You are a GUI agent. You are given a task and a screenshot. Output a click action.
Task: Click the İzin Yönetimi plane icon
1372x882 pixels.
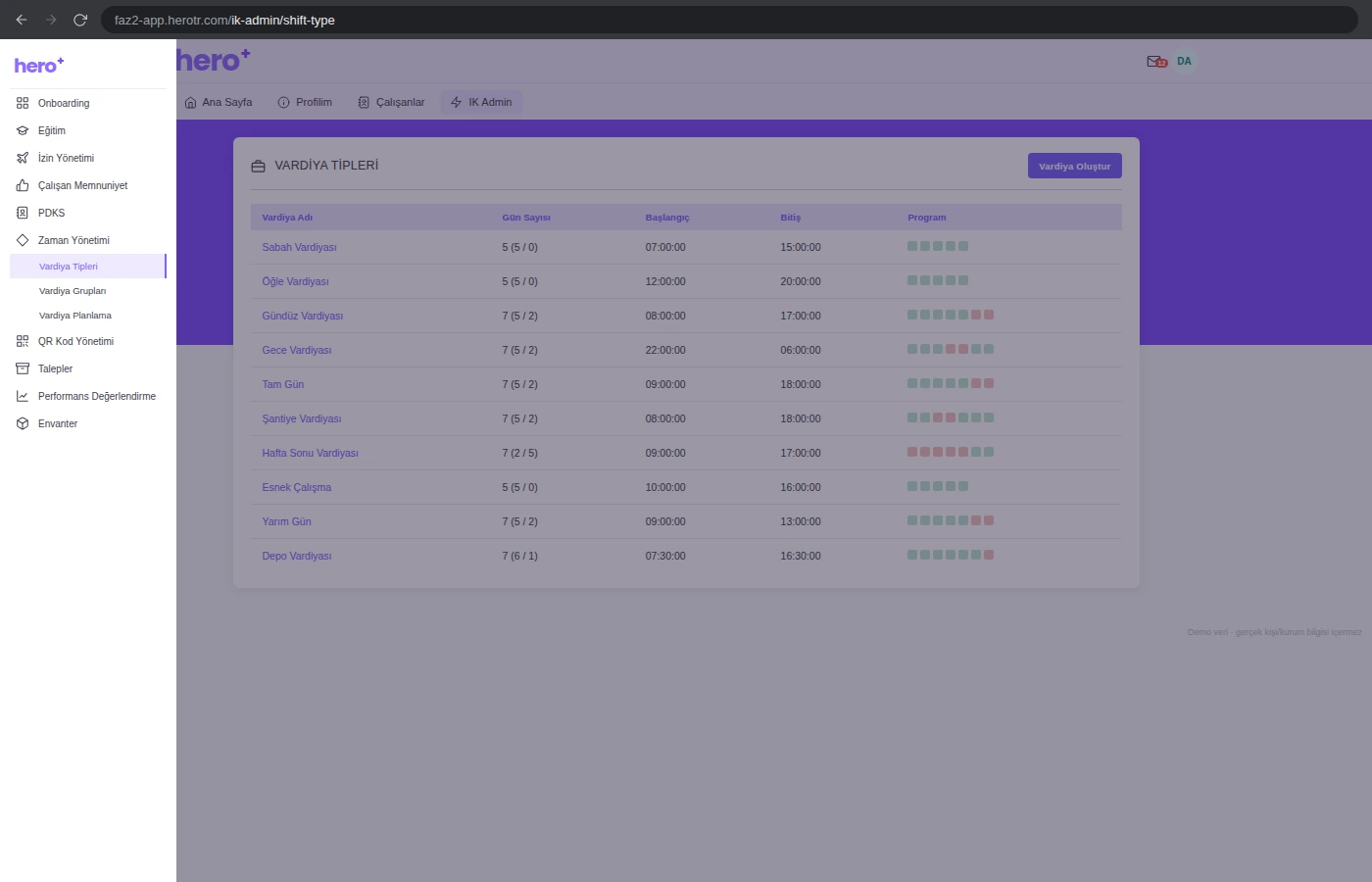coord(23,158)
